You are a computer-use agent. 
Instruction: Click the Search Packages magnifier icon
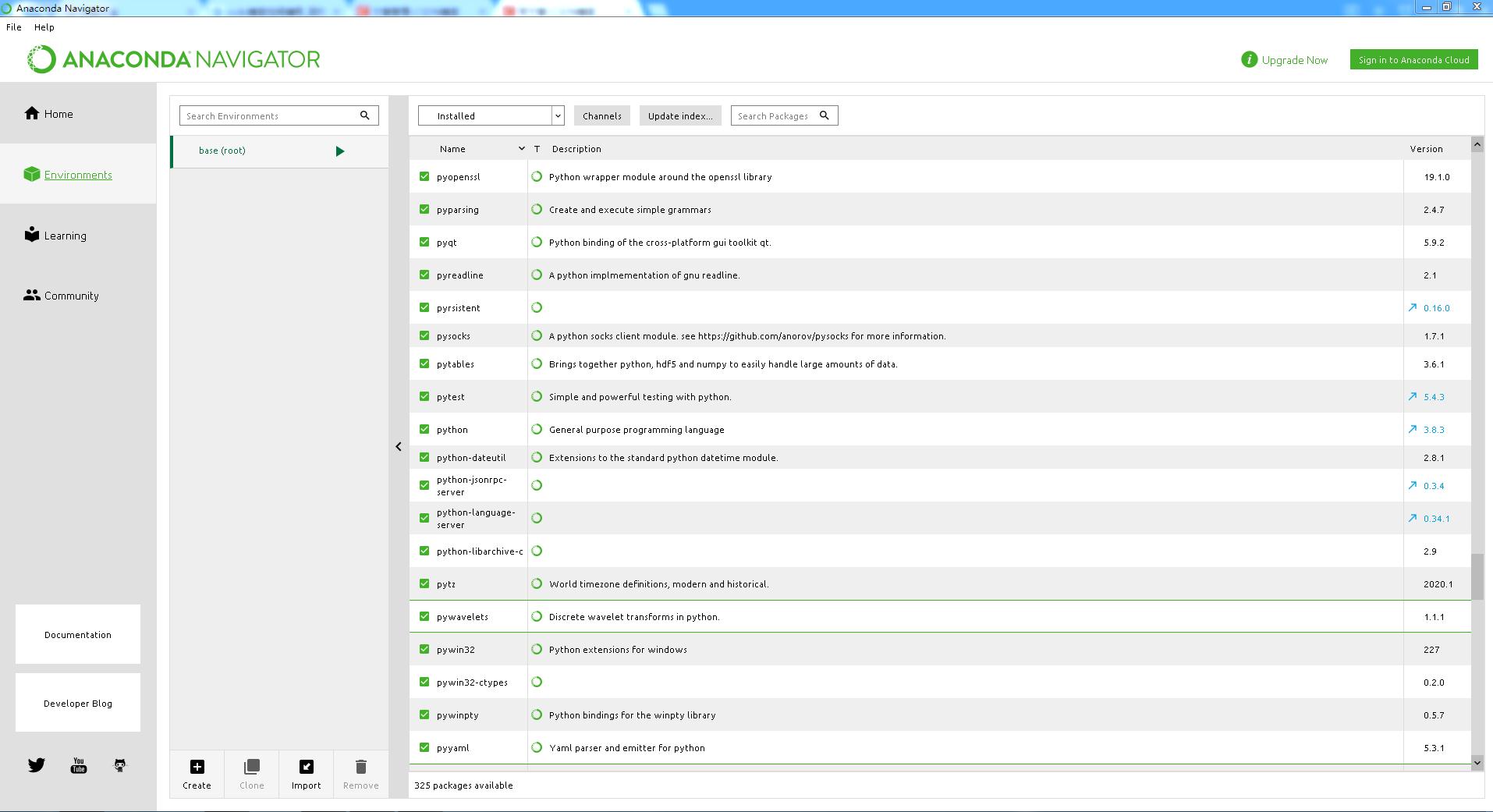pyautogui.click(x=824, y=115)
